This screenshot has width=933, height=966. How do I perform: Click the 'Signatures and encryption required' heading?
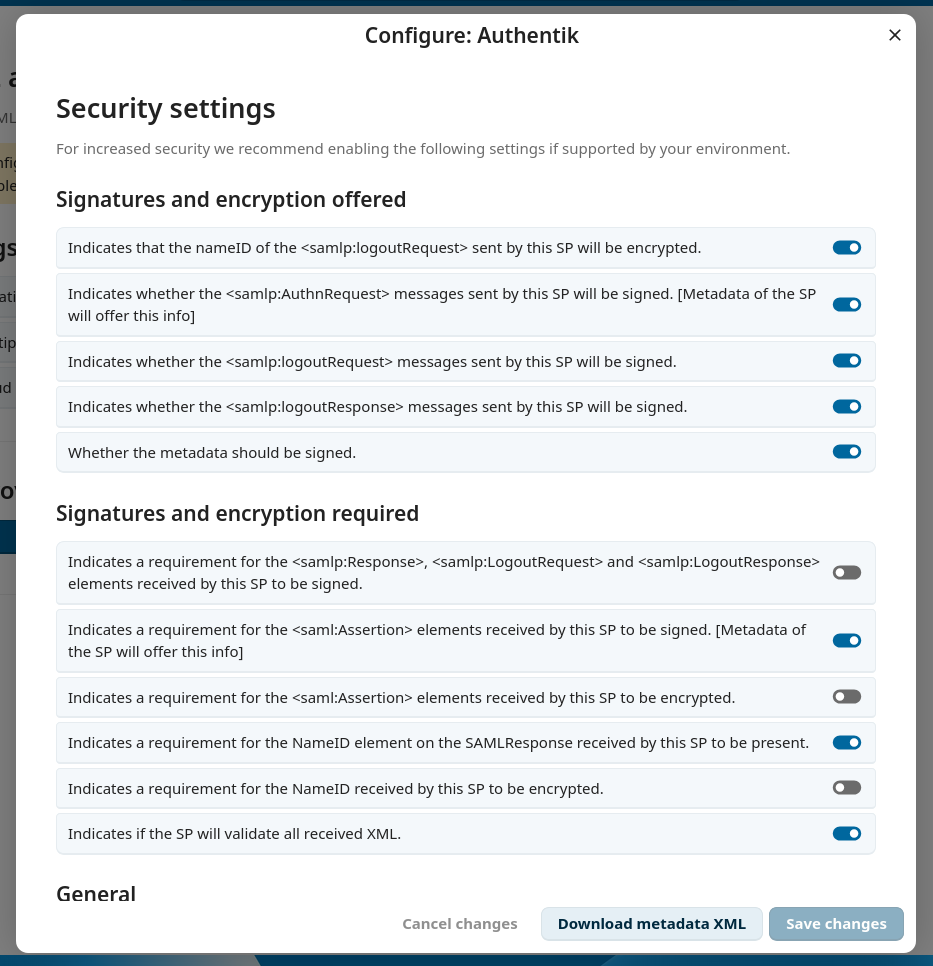[x=237, y=513]
